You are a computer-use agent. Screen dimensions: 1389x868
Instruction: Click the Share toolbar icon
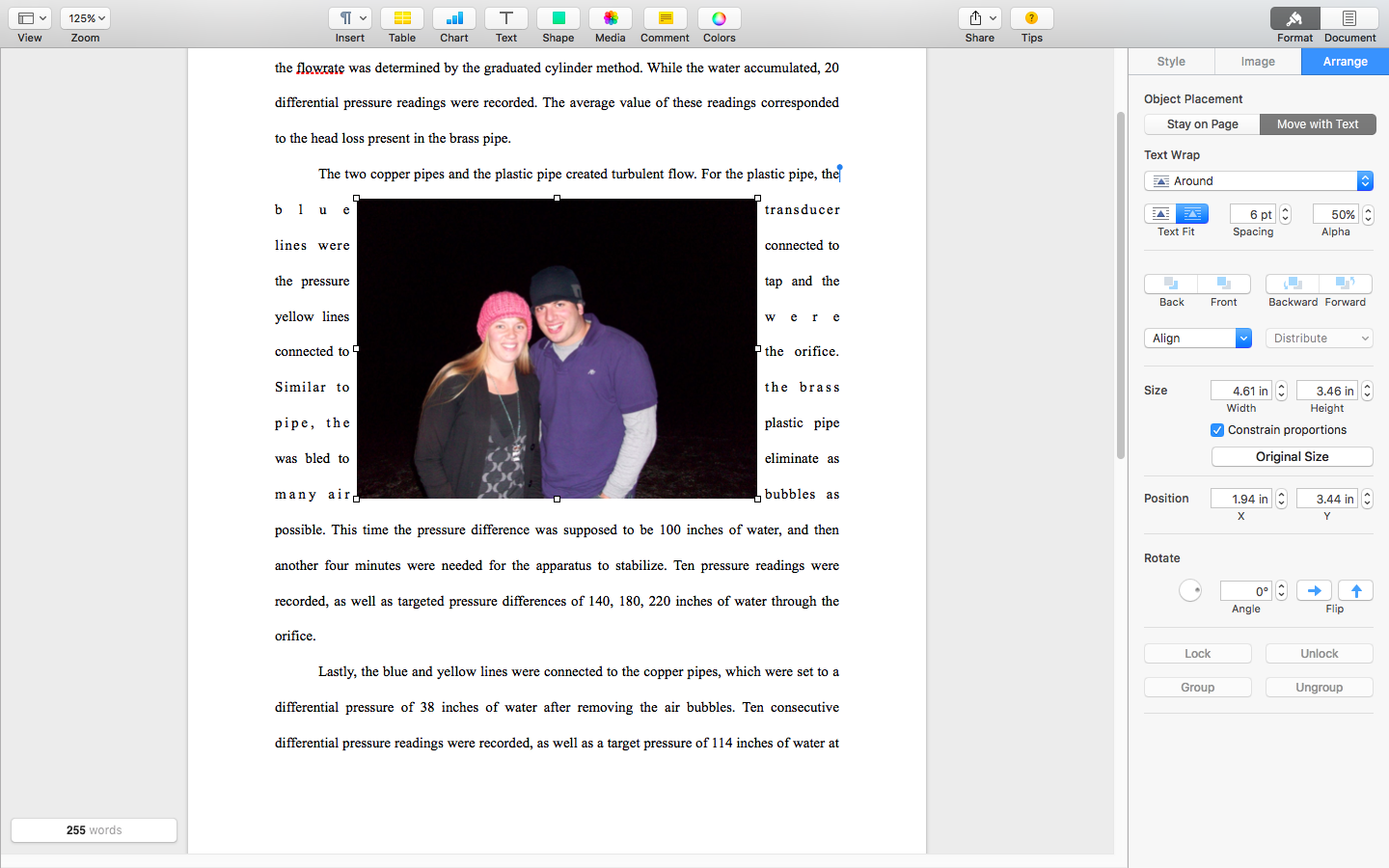point(980,18)
